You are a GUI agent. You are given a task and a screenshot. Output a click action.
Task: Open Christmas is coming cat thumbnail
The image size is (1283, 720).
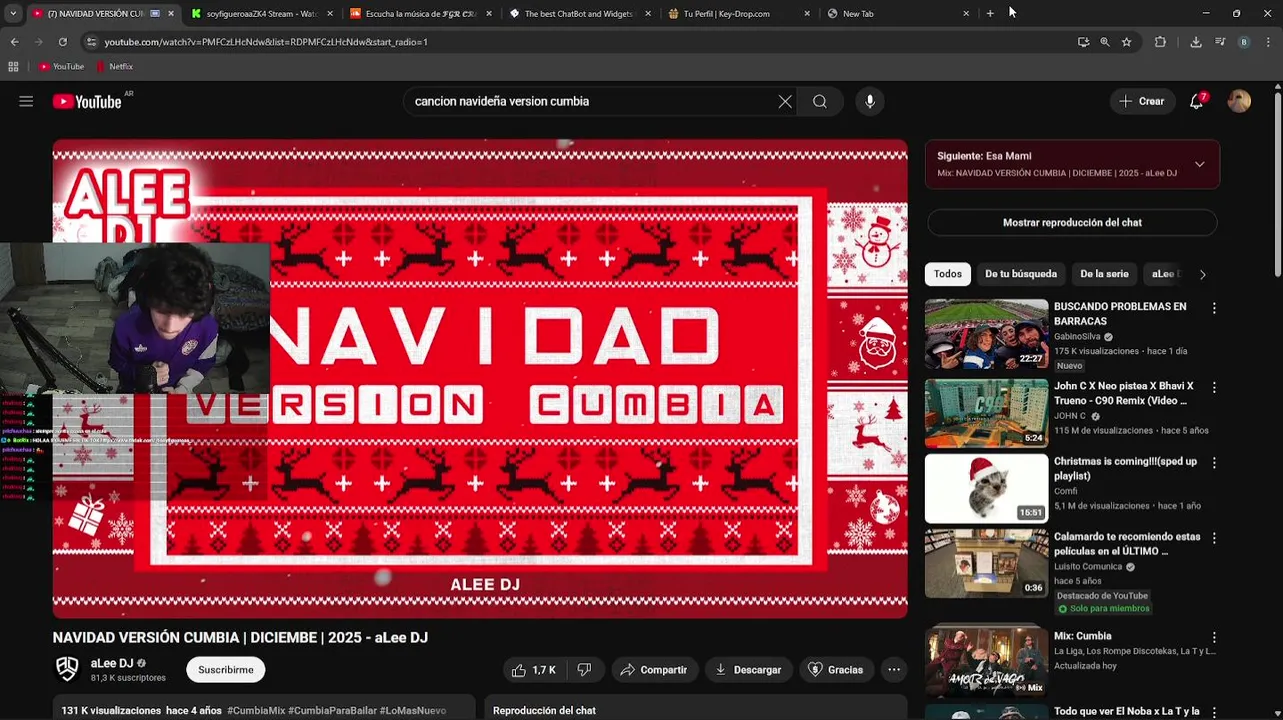986,488
